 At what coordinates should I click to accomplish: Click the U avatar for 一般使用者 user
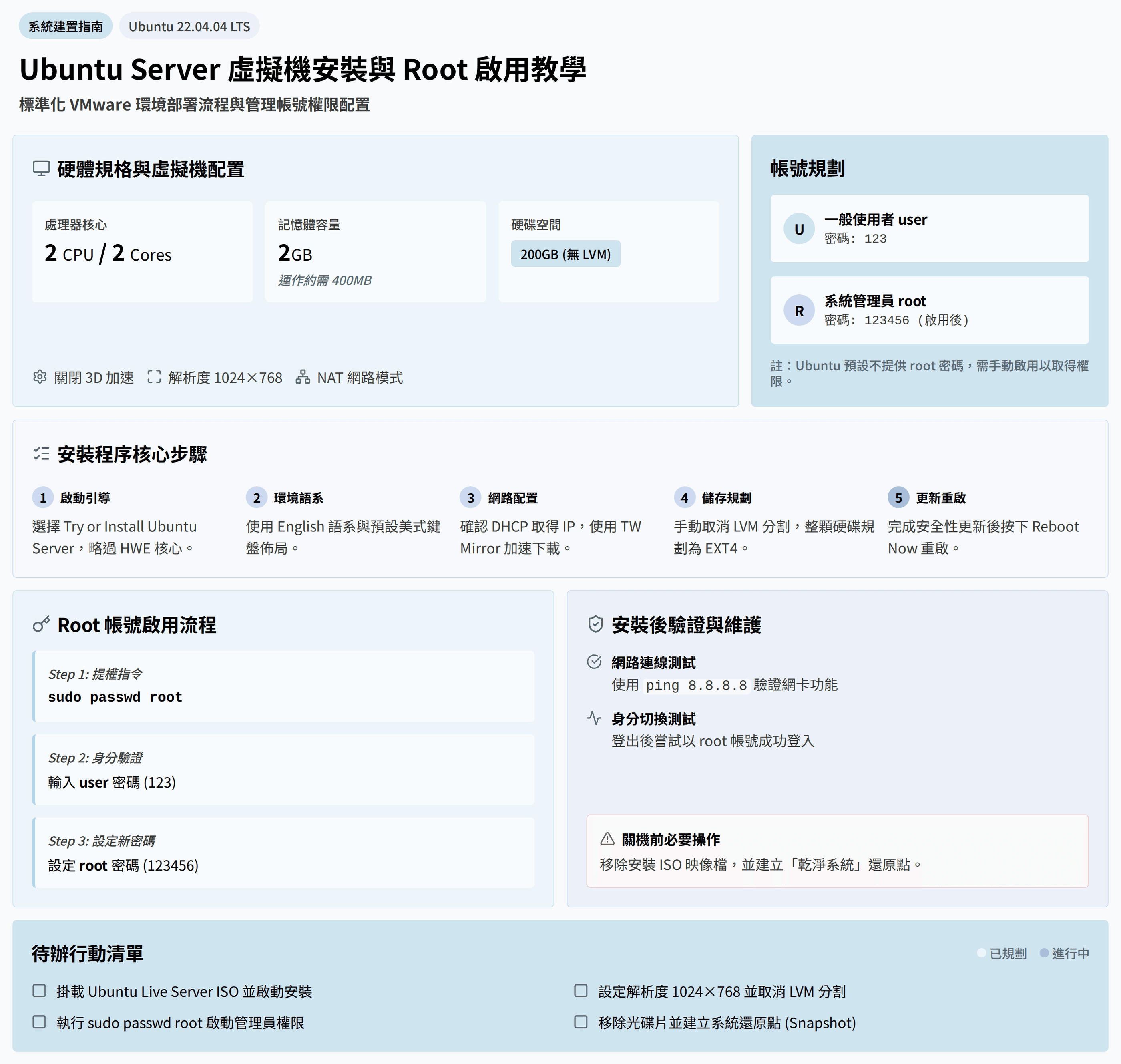799,229
